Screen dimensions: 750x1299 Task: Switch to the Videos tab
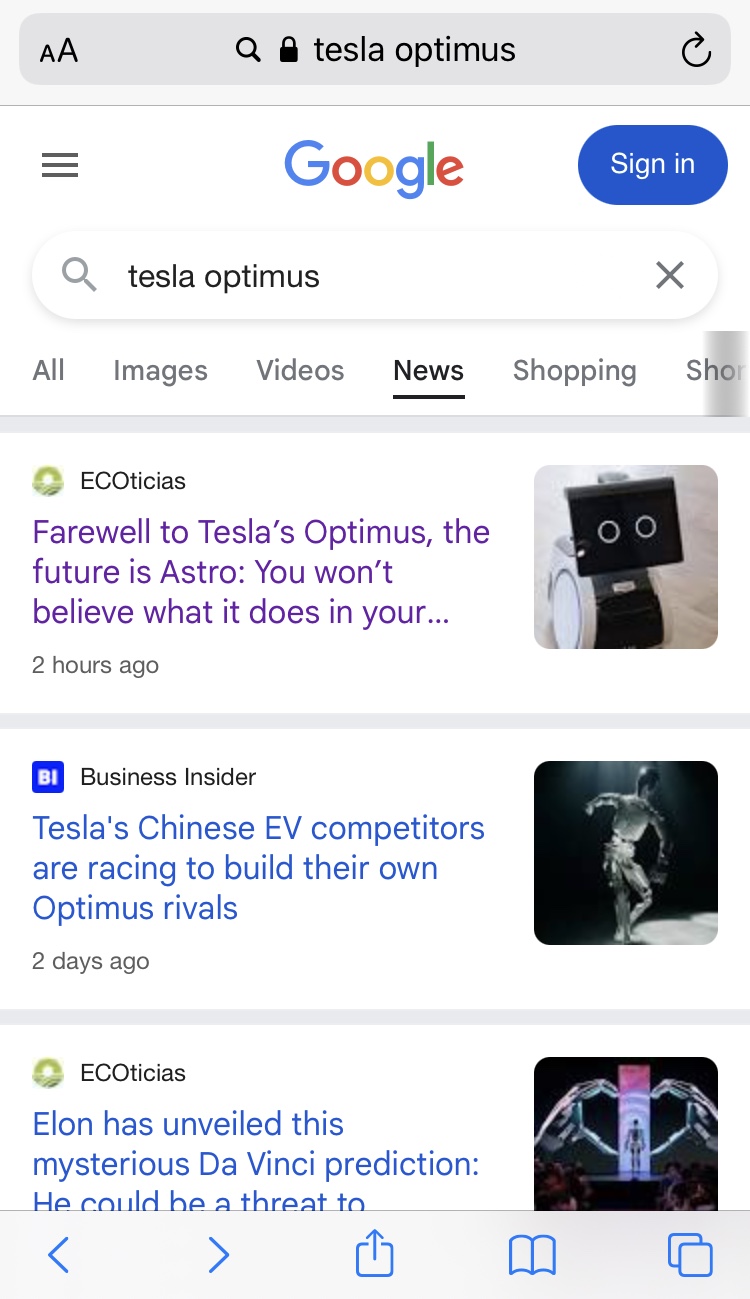(x=300, y=371)
